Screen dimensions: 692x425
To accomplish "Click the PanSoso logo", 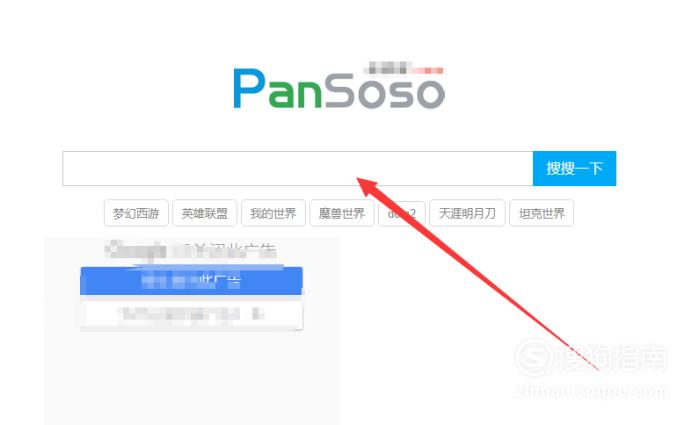I will (x=339, y=89).
